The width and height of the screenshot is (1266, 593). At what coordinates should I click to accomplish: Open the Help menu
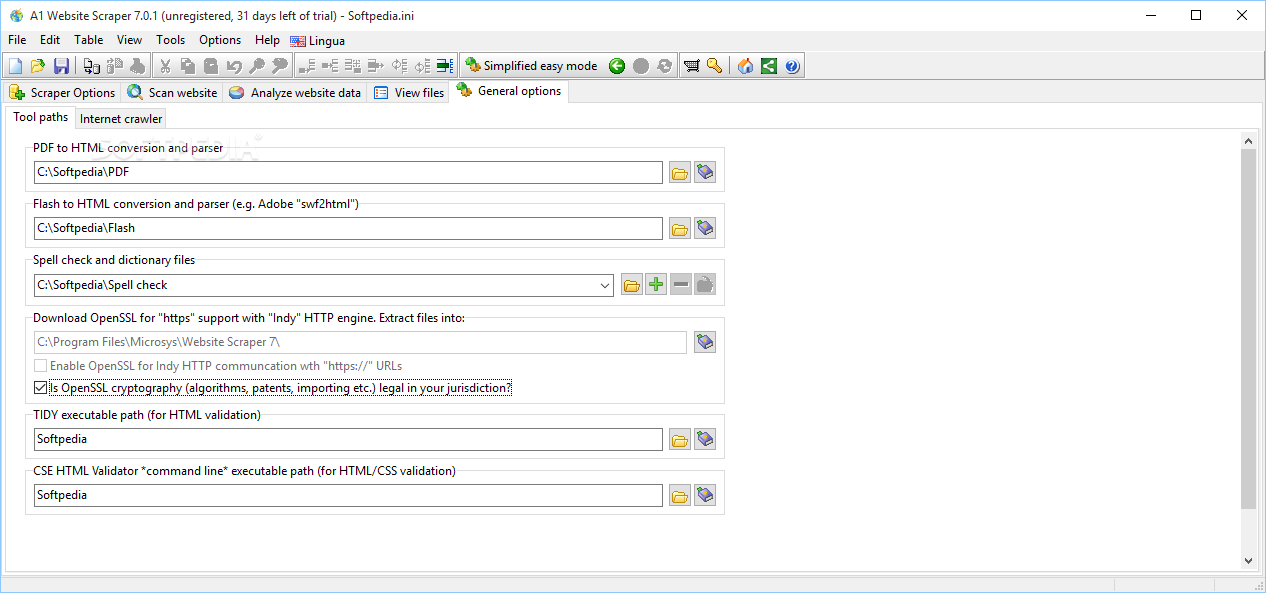[267, 40]
